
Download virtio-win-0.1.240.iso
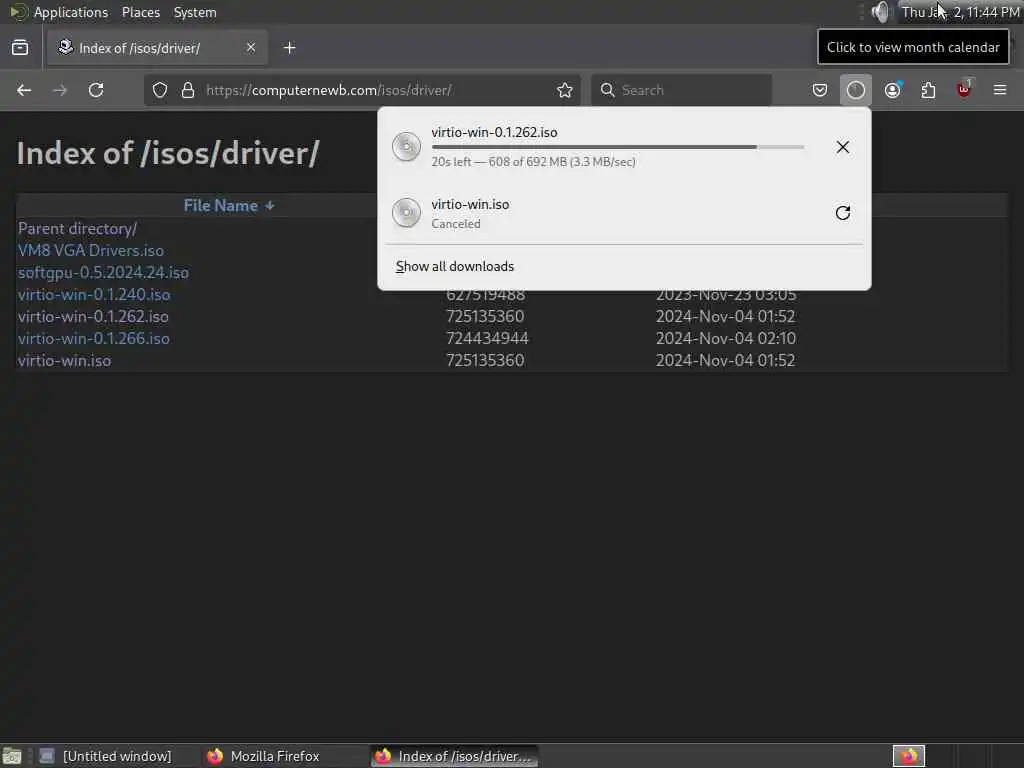pyautogui.click(x=94, y=295)
